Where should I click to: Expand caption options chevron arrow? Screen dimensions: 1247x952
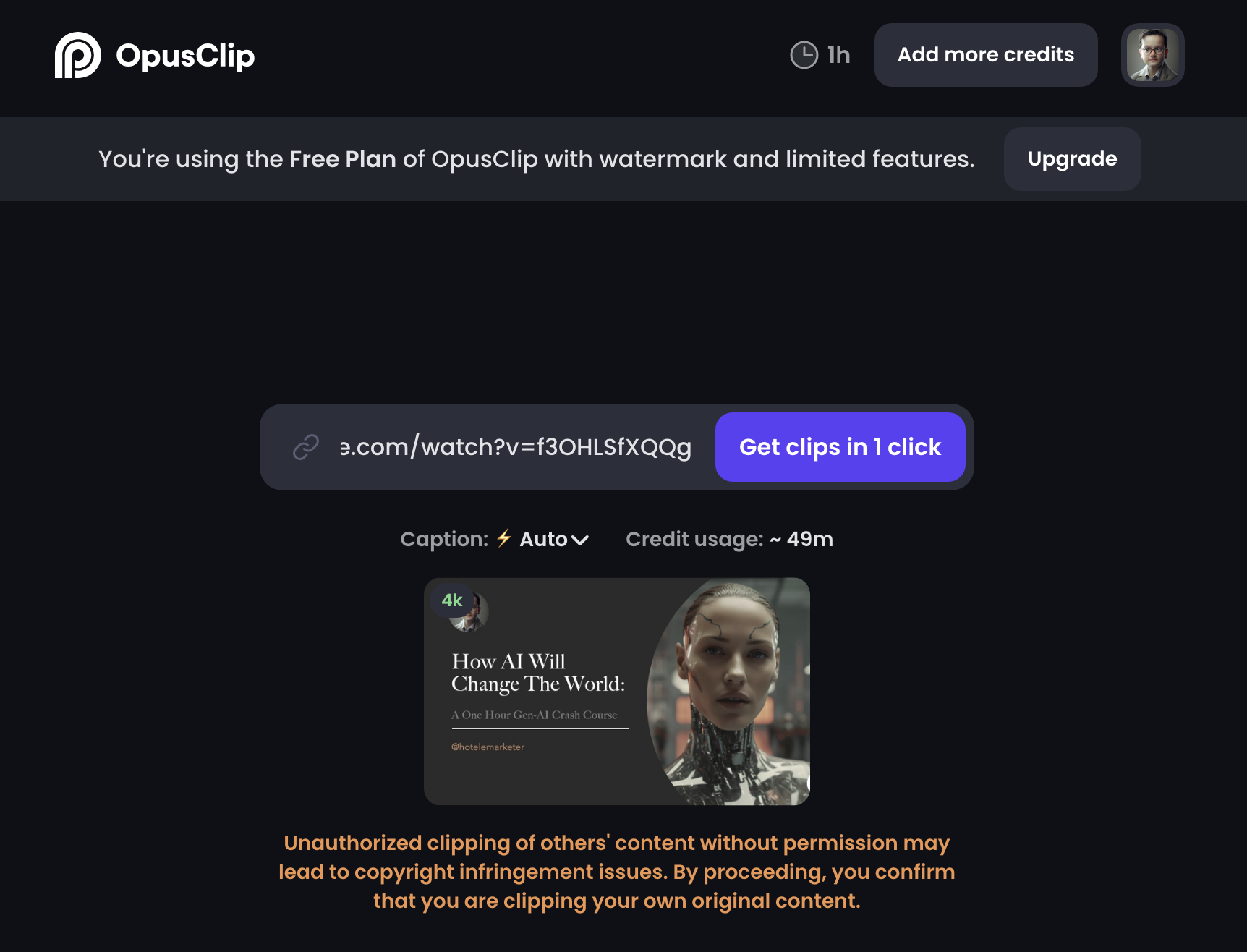point(580,540)
